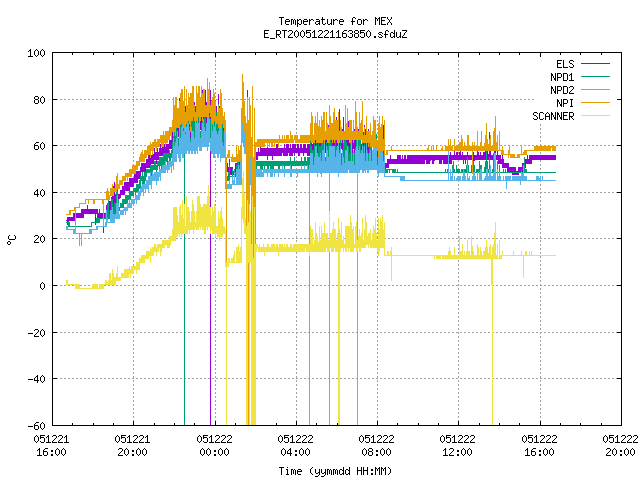Screen dimensions: 640x480
Task: Click the x-axis label 051222 00:00
Action: point(214,446)
